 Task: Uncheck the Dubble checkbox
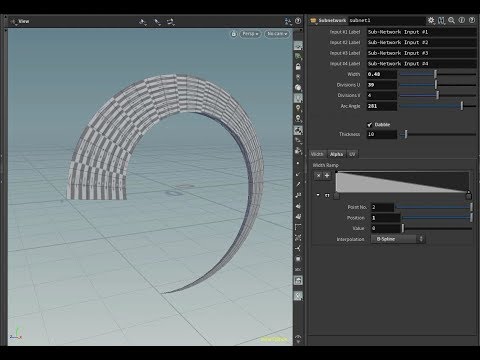tap(370, 125)
